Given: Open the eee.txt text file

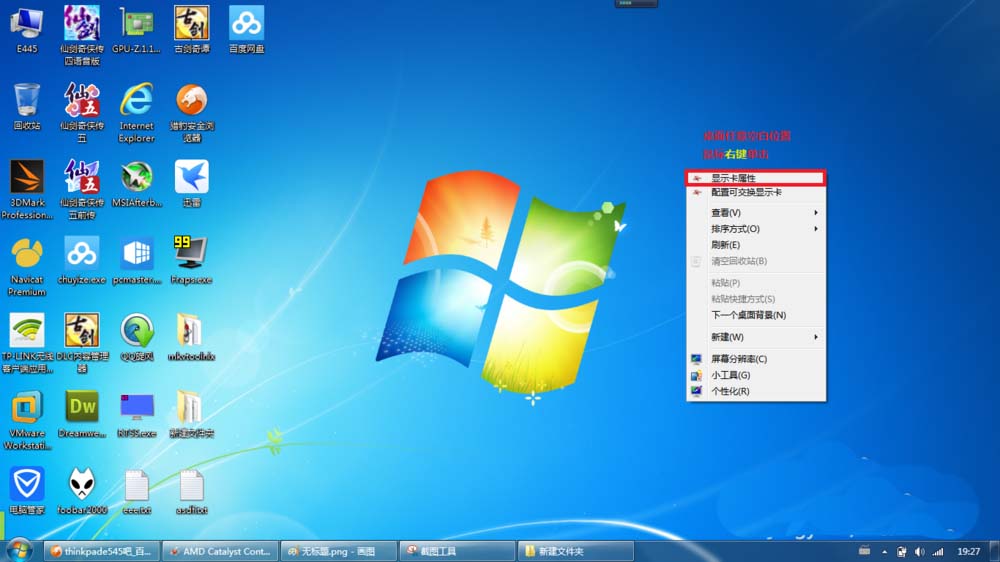Looking at the screenshot, I should (136, 491).
